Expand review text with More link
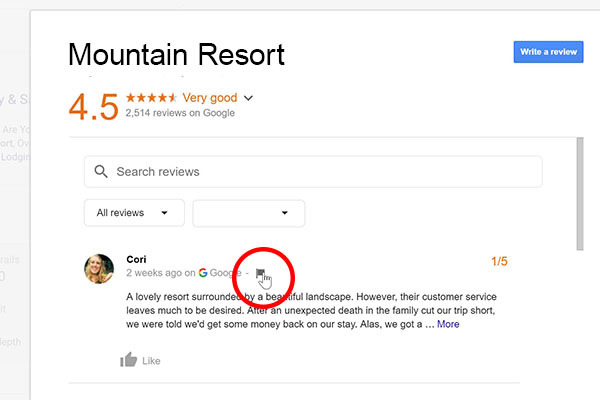Viewport: 600px width, 400px height. [448, 324]
